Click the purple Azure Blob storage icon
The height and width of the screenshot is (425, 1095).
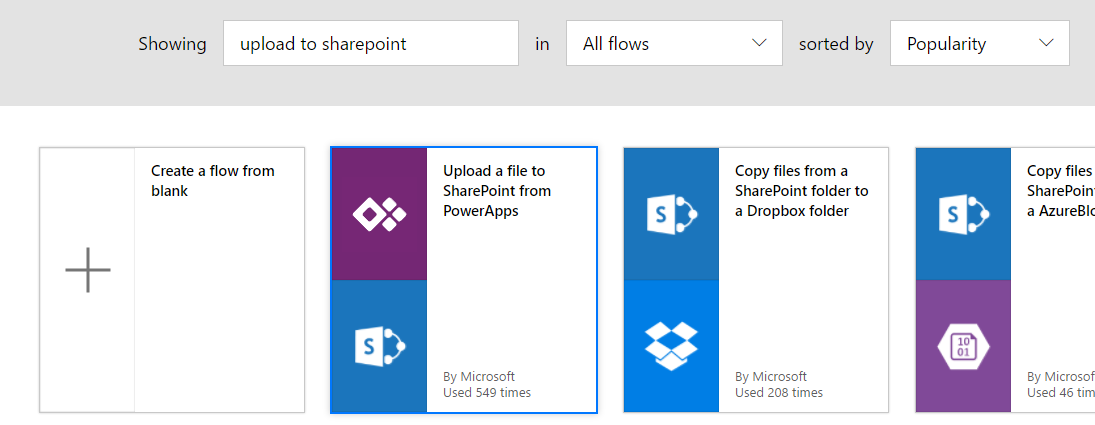963,346
